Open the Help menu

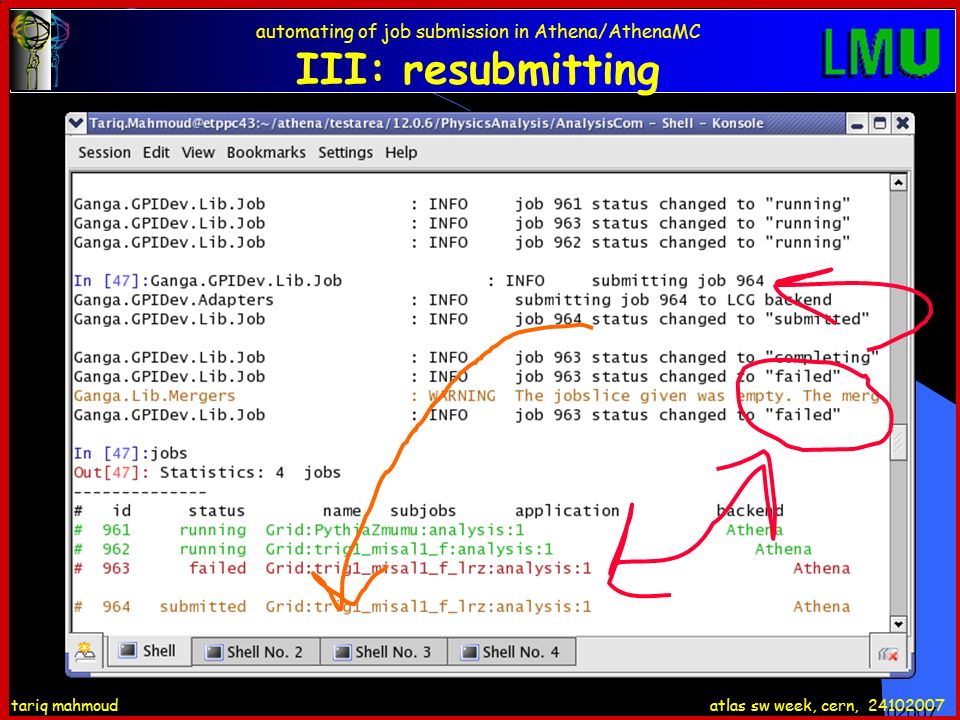point(401,152)
